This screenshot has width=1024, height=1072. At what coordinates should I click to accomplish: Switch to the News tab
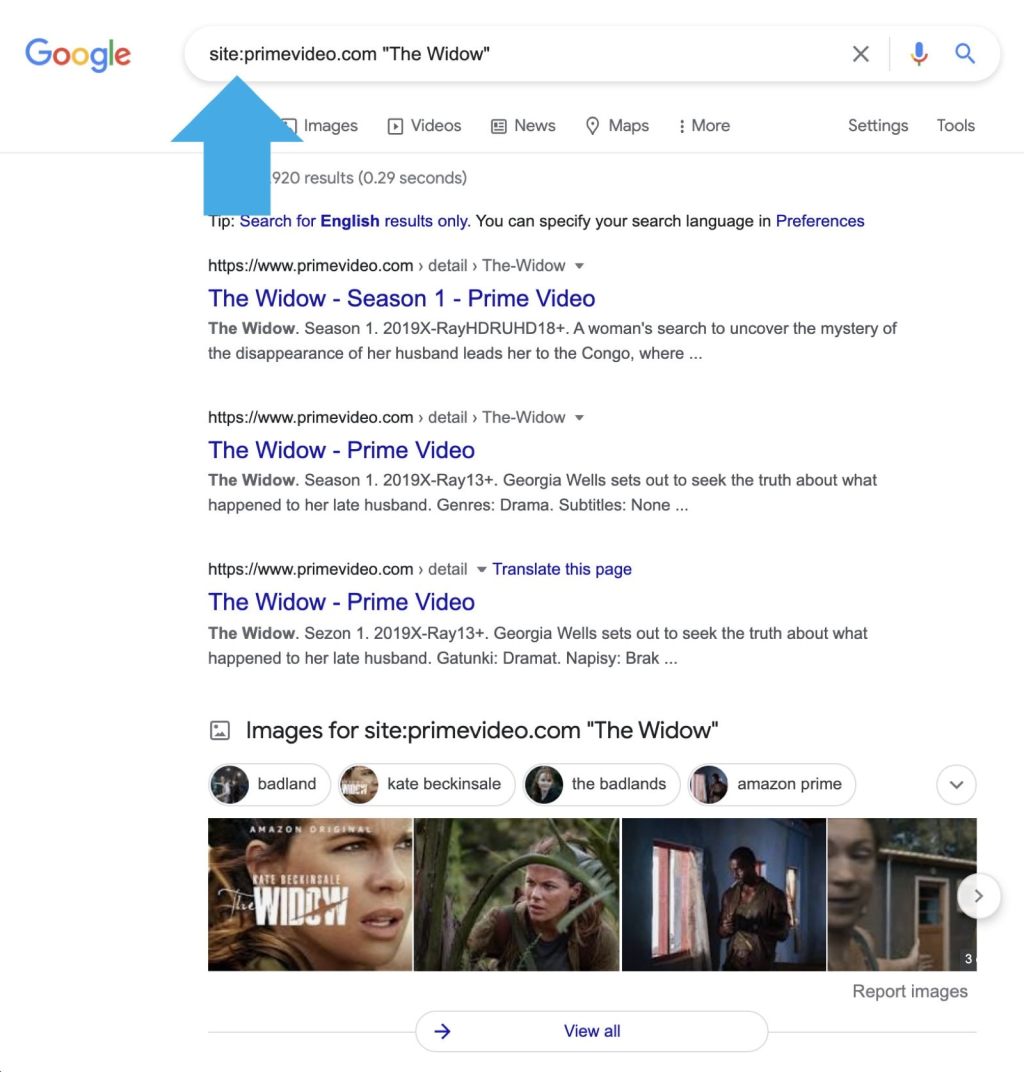pos(524,126)
